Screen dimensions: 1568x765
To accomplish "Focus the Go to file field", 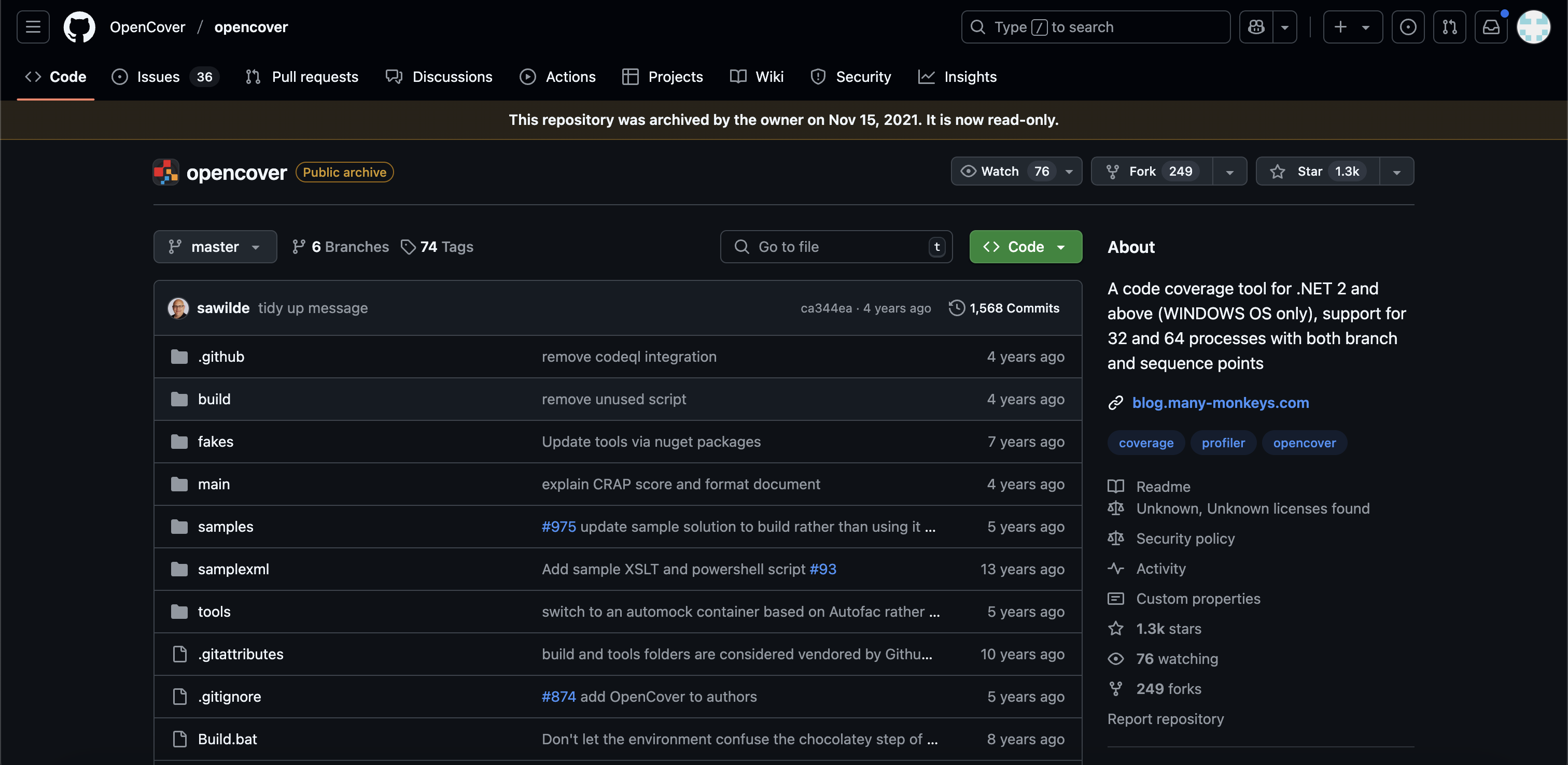I will click(836, 247).
